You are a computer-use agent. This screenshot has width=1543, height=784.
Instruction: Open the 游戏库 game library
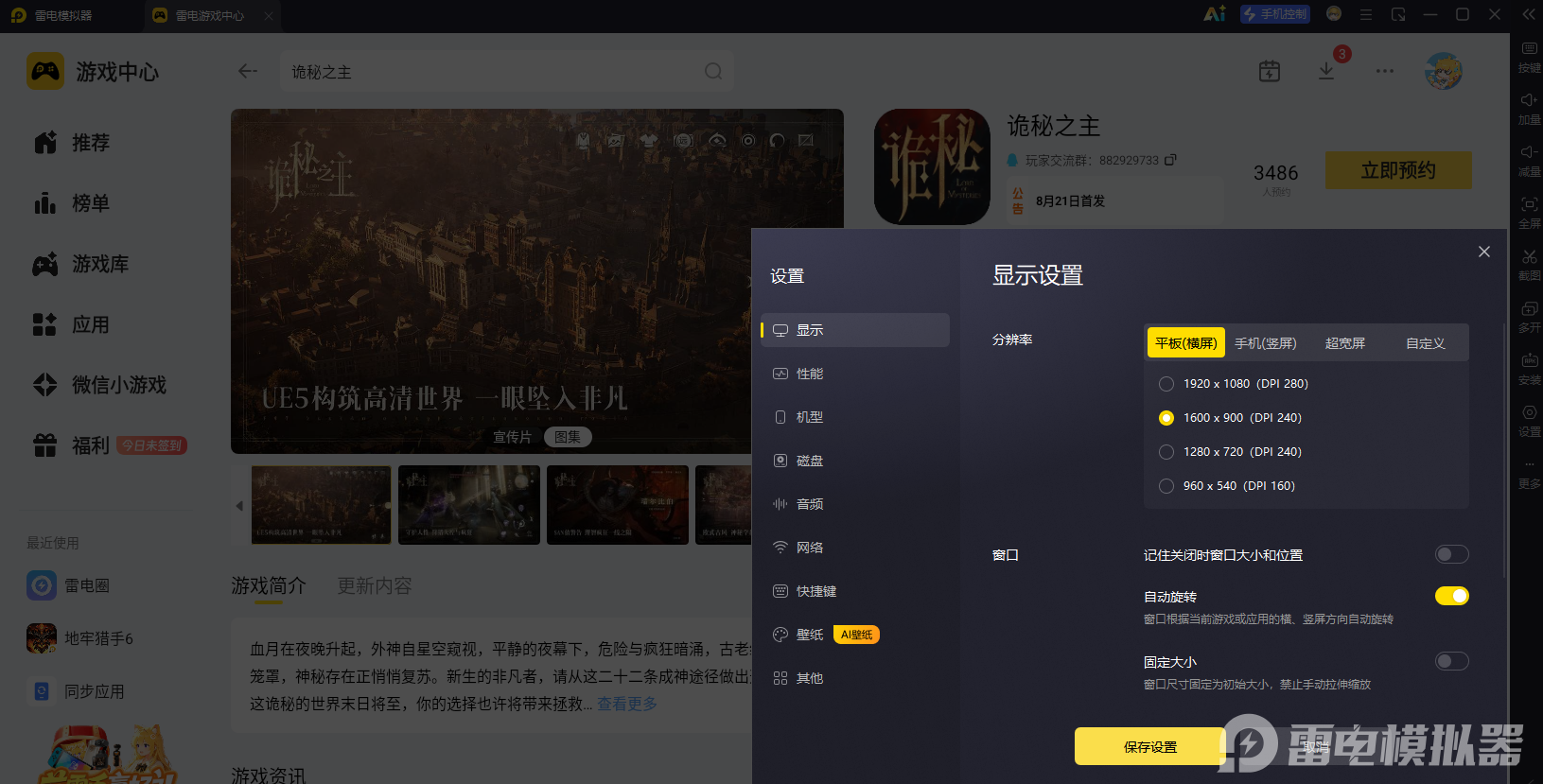pyautogui.click(x=80, y=264)
